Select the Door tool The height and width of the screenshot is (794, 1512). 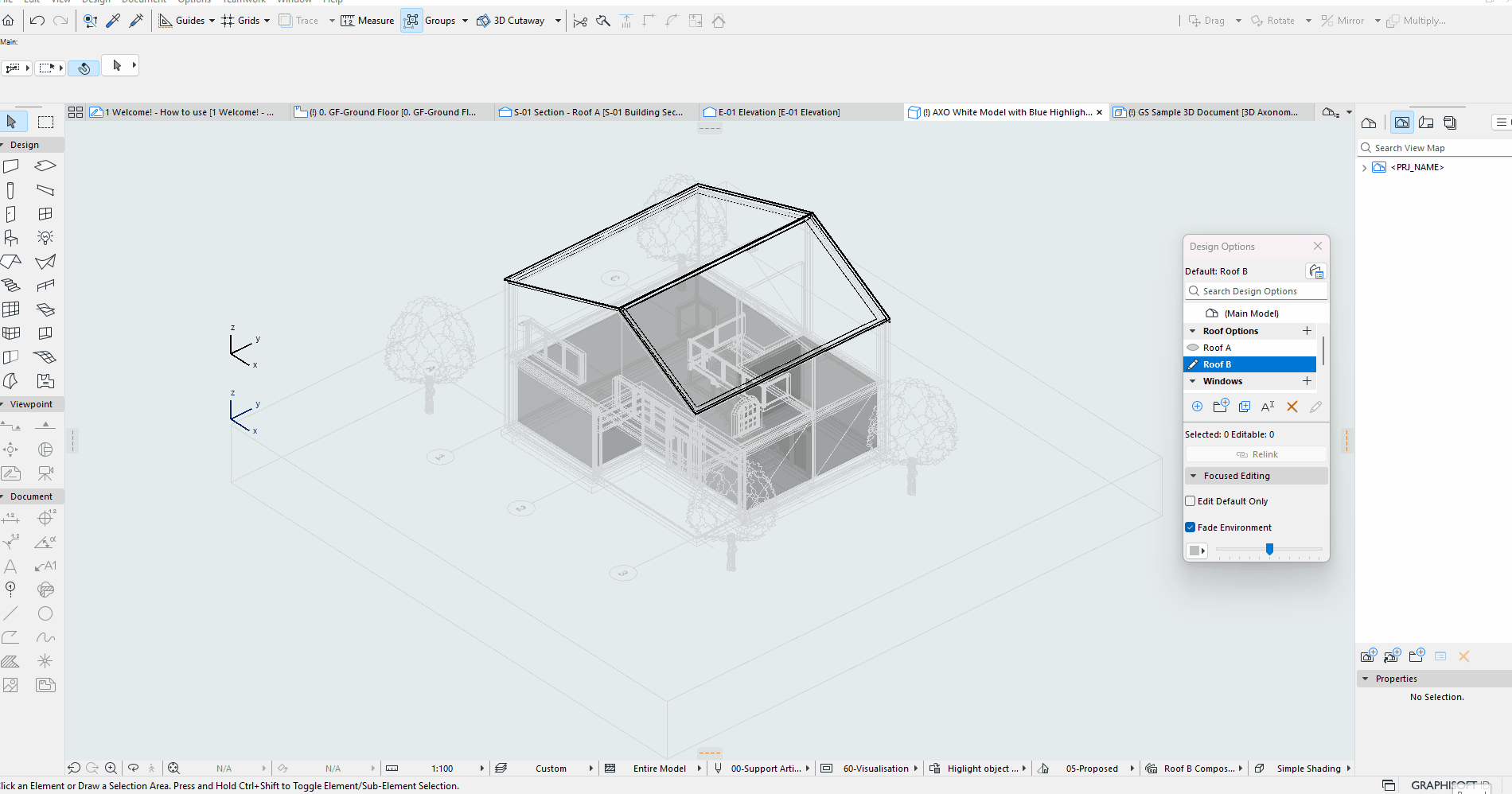[11, 214]
